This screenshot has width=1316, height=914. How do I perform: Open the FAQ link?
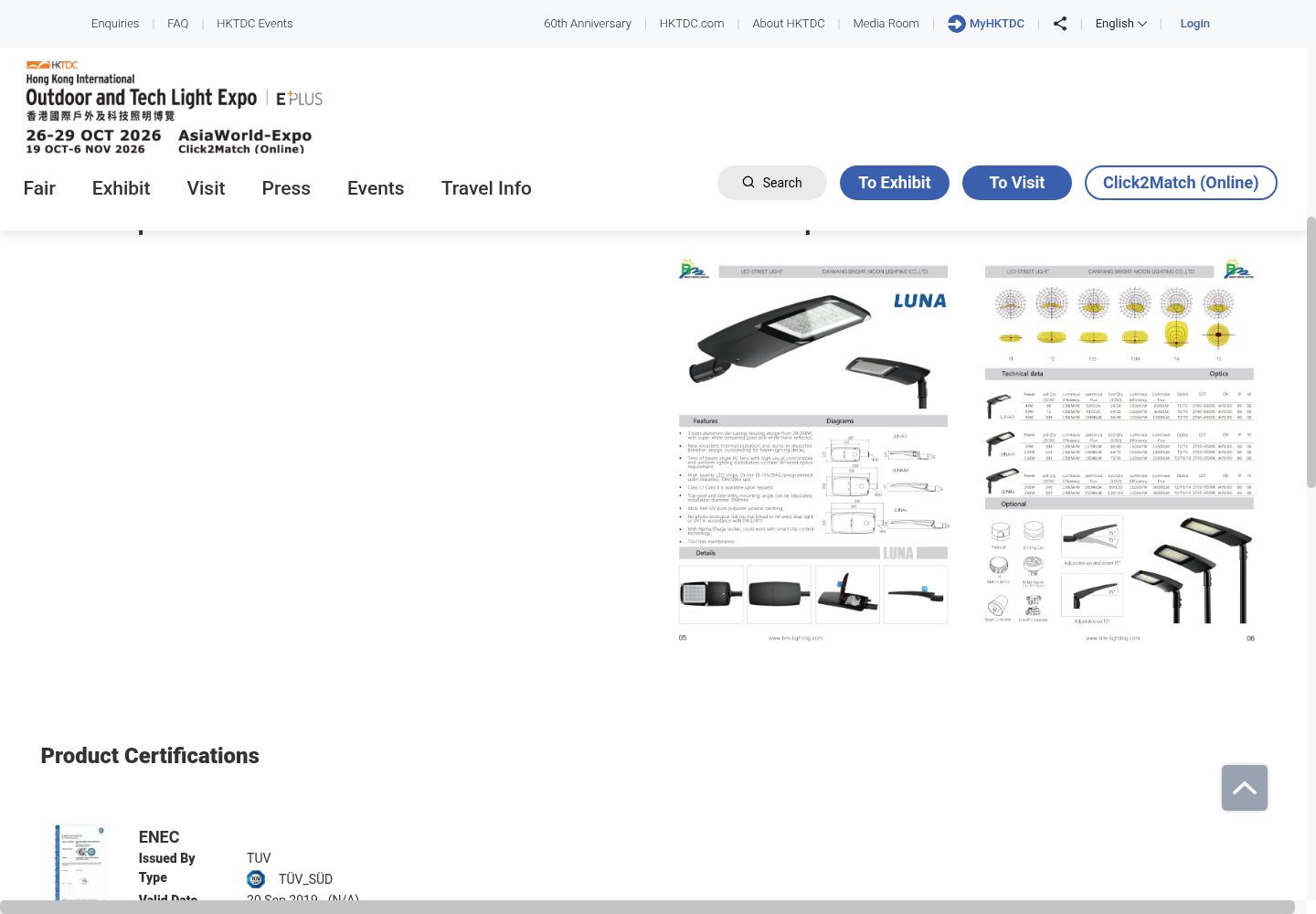point(178,24)
